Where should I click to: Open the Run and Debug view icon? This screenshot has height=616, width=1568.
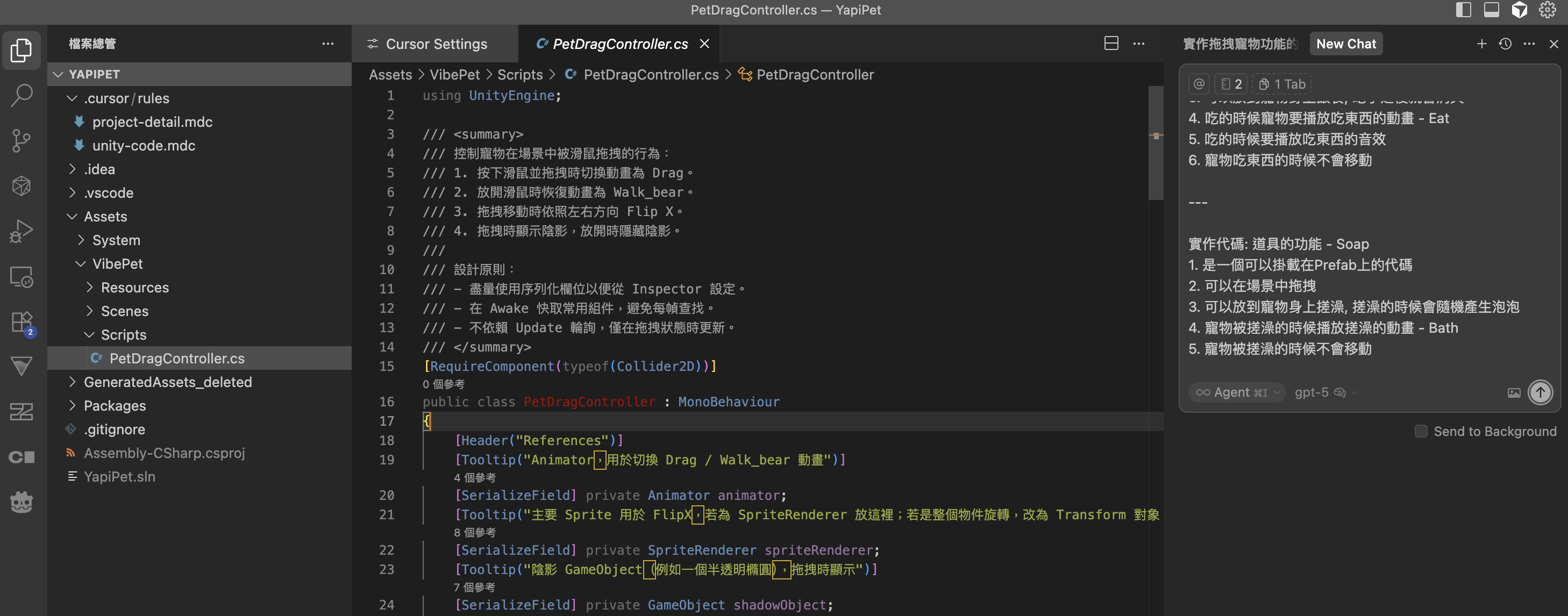pos(22,231)
